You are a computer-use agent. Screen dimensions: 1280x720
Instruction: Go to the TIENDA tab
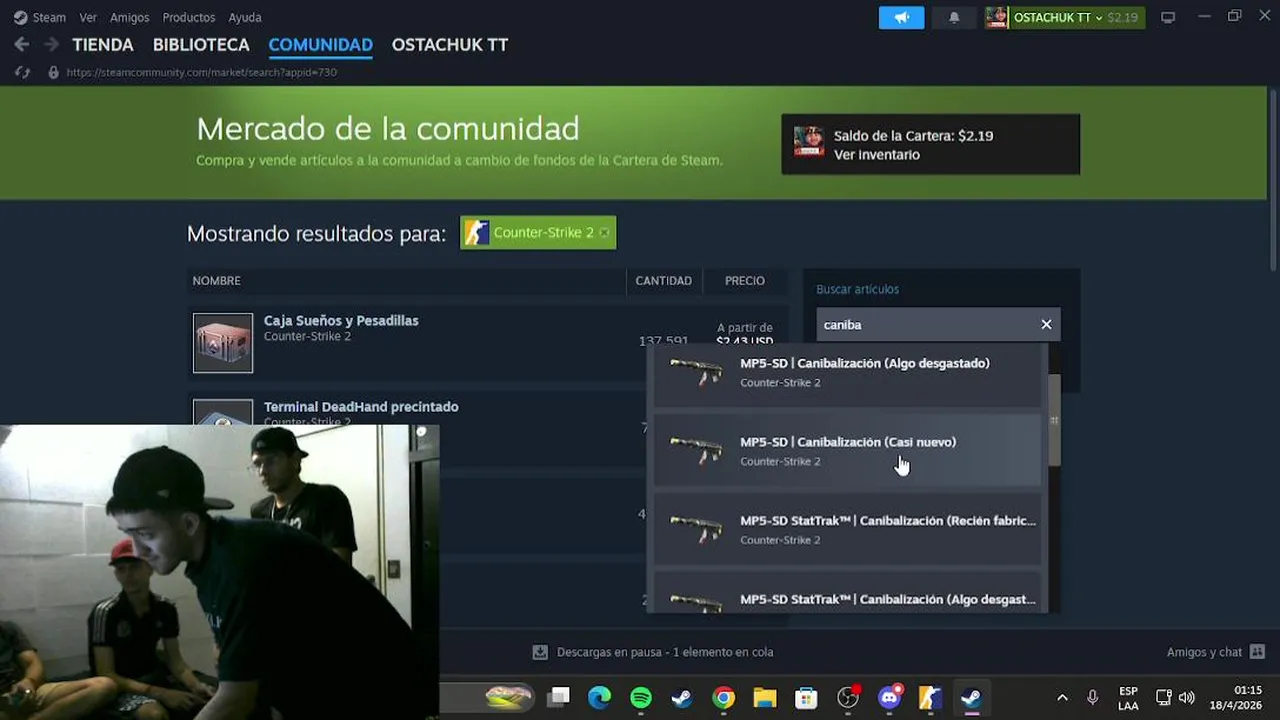pos(103,45)
